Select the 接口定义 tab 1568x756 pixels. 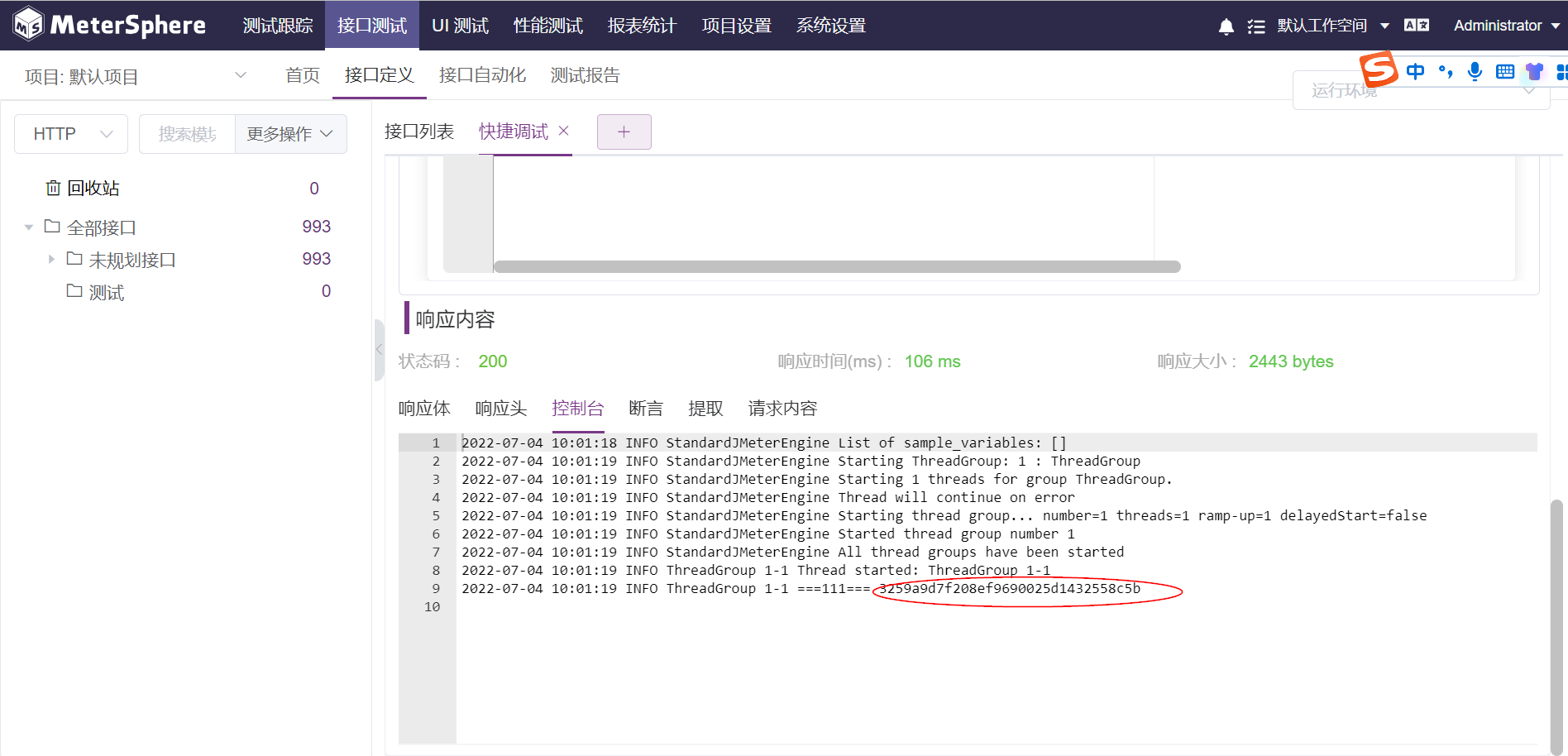380,75
